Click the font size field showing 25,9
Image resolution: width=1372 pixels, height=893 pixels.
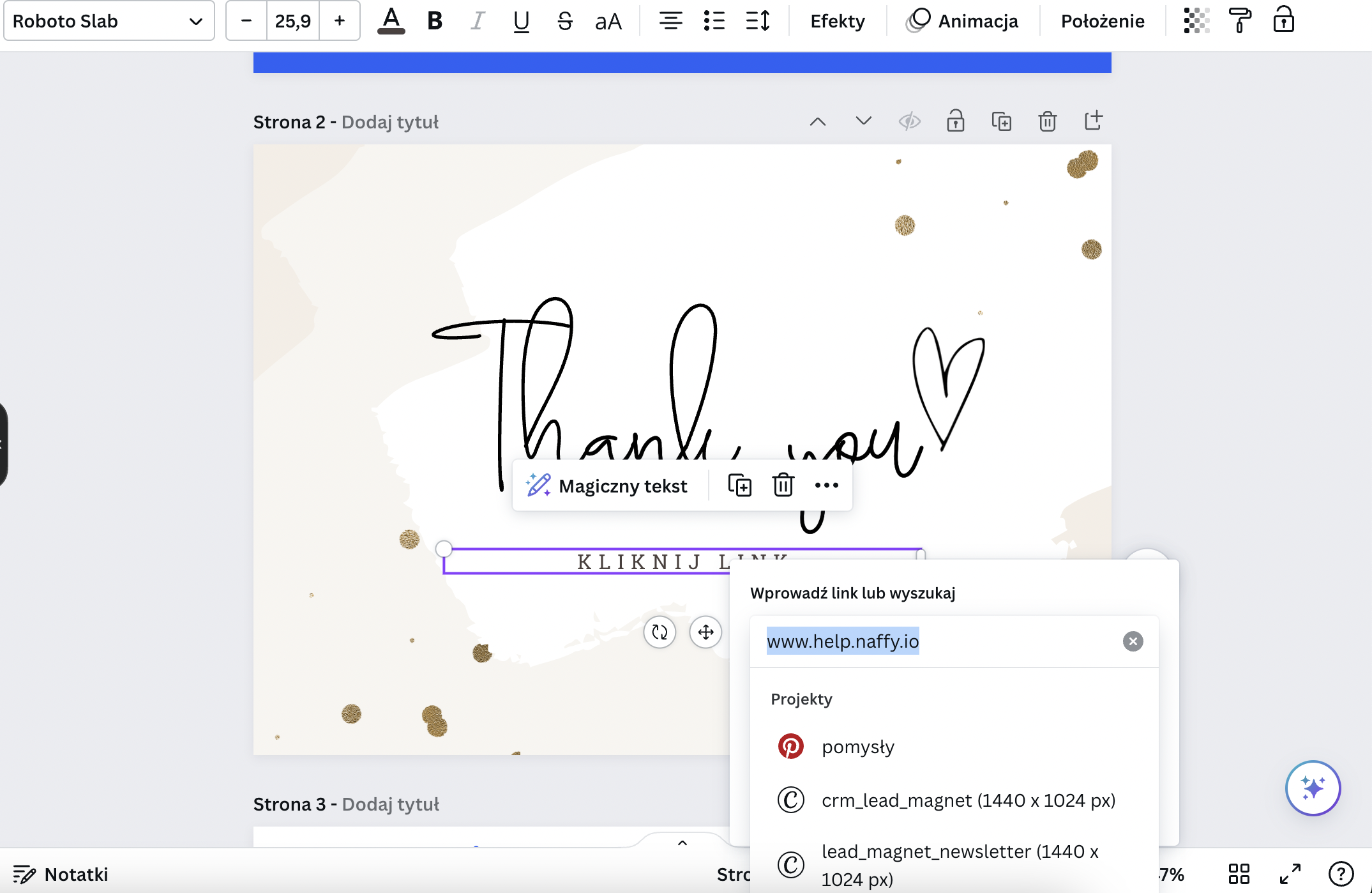tap(293, 21)
